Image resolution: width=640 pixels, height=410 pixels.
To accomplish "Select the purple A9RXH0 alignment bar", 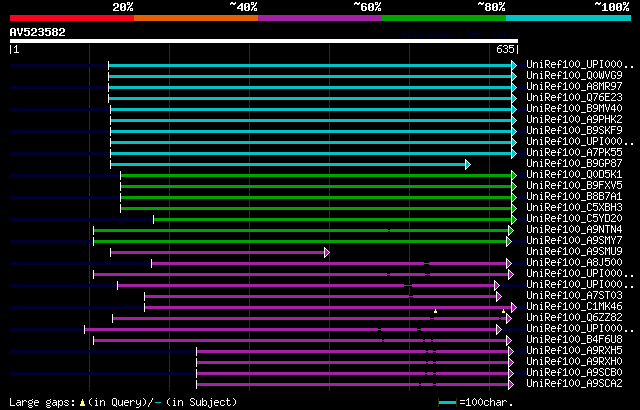I will pyautogui.click(x=352, y=363).
